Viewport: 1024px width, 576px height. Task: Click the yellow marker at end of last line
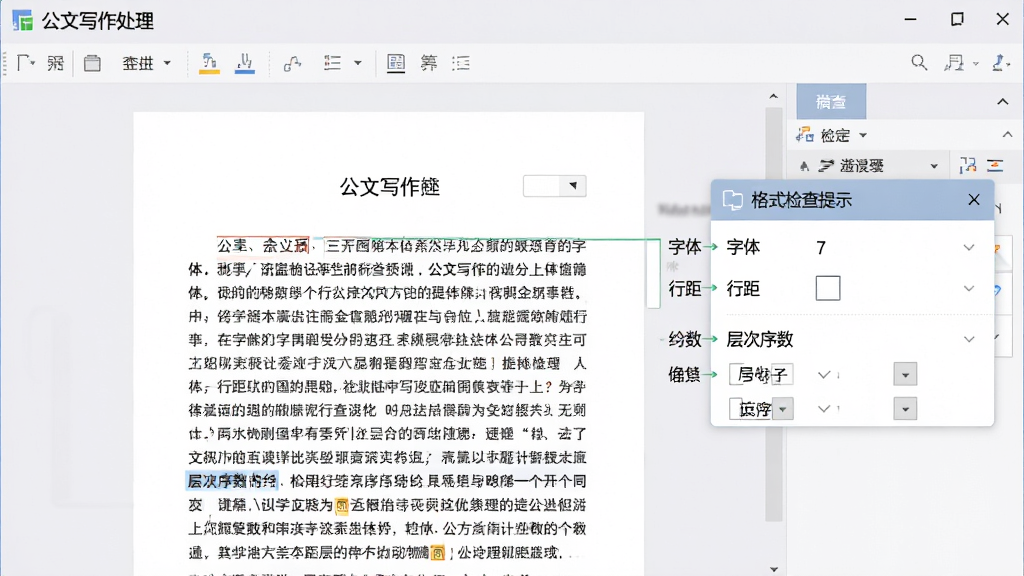[438, 553]
